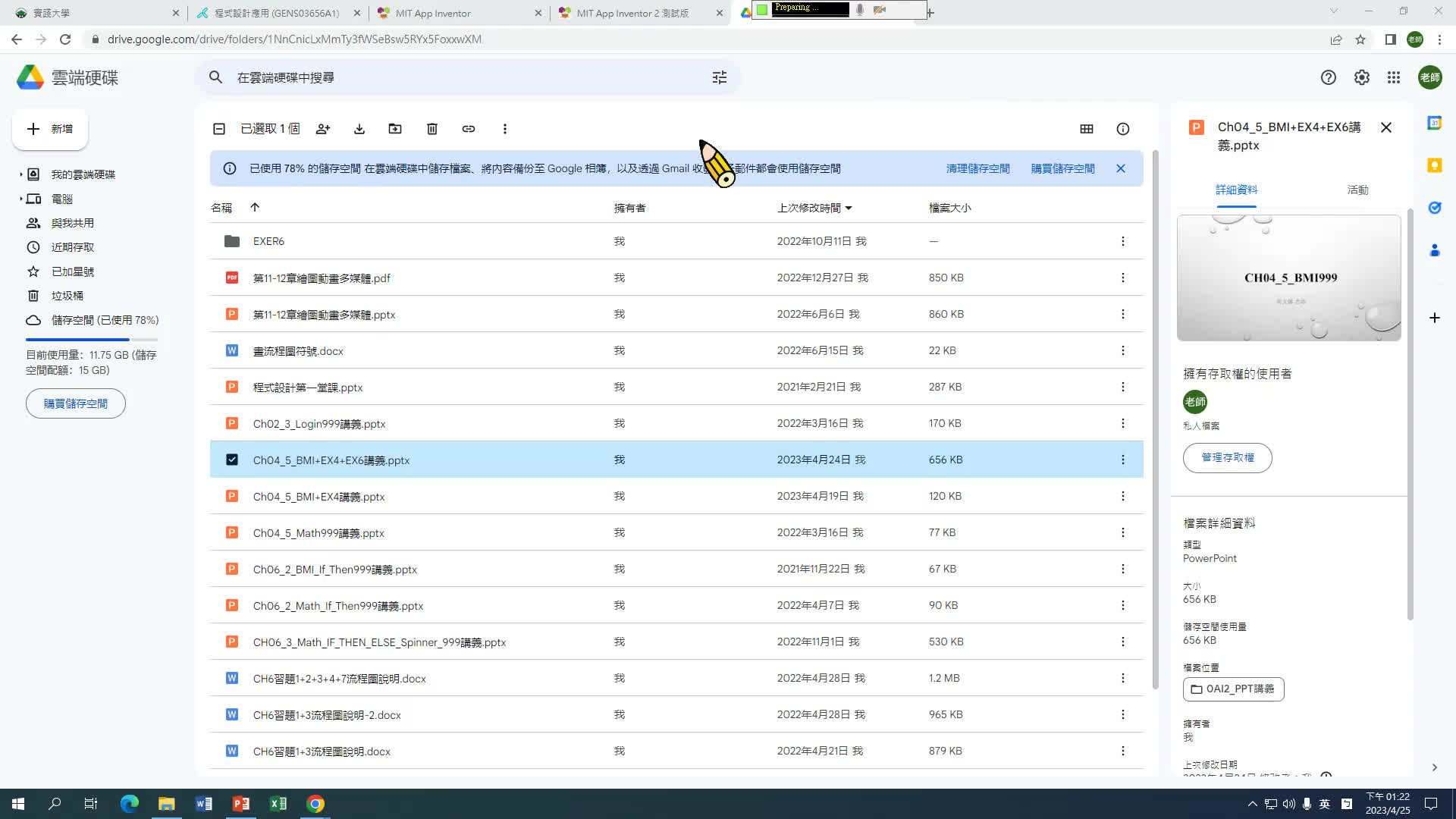The image size is (1456, 819).
Task: Show hidden system tray icons
Action: pyautogui.click(x=1252, y=804)
